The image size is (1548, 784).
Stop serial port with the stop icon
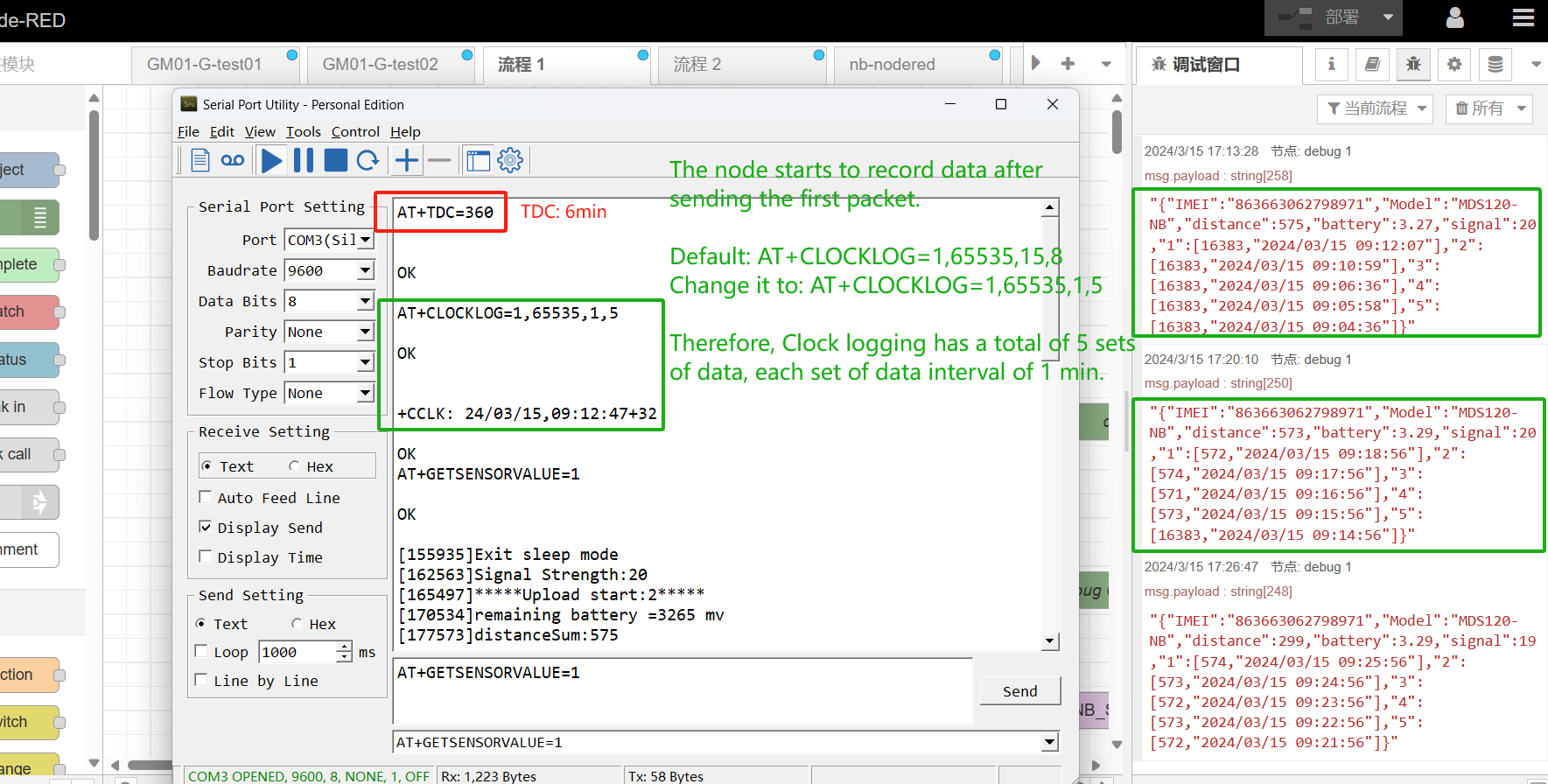point(336,160)
